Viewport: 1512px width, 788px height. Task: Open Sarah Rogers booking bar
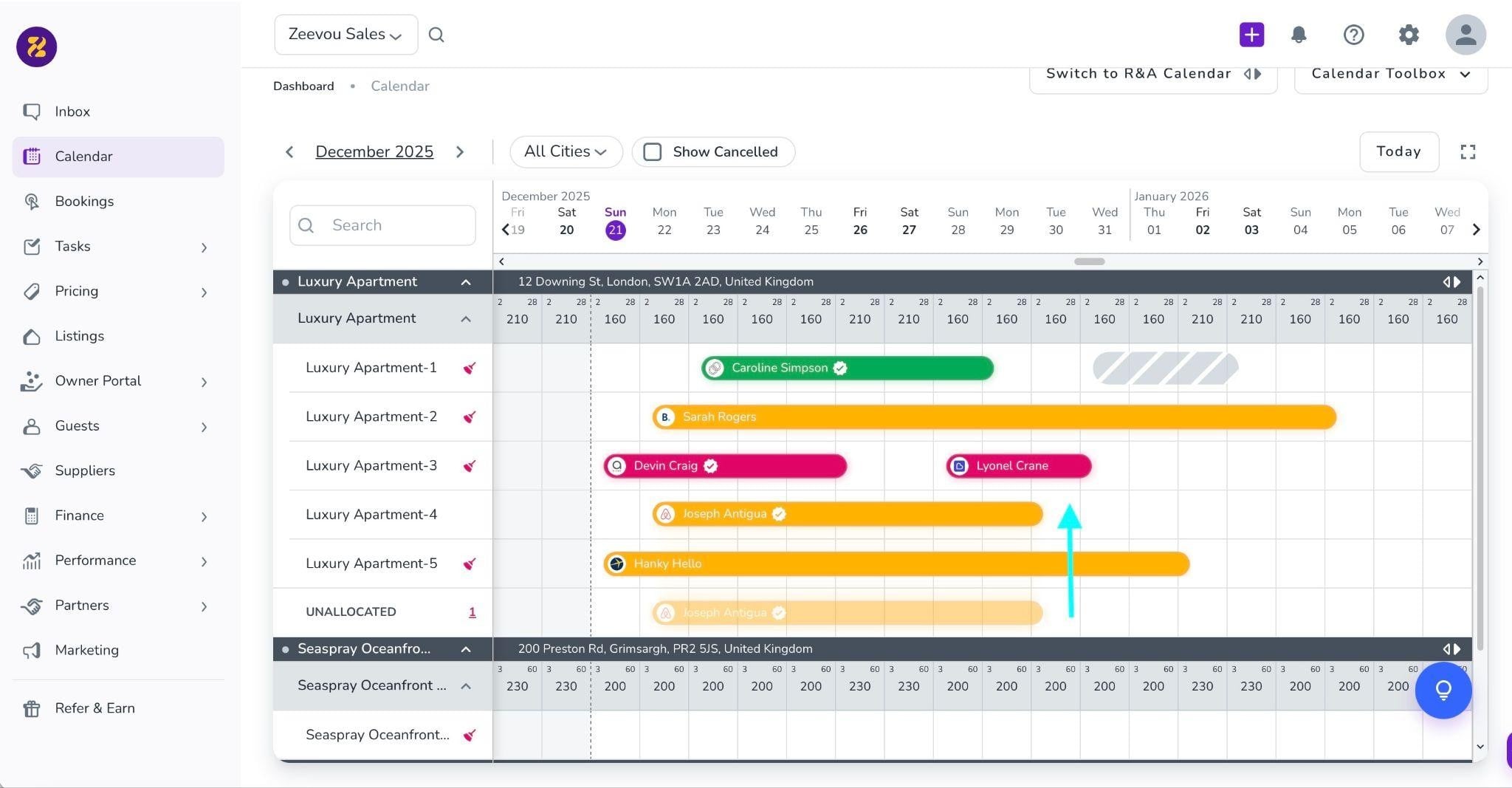click(994, 417)
